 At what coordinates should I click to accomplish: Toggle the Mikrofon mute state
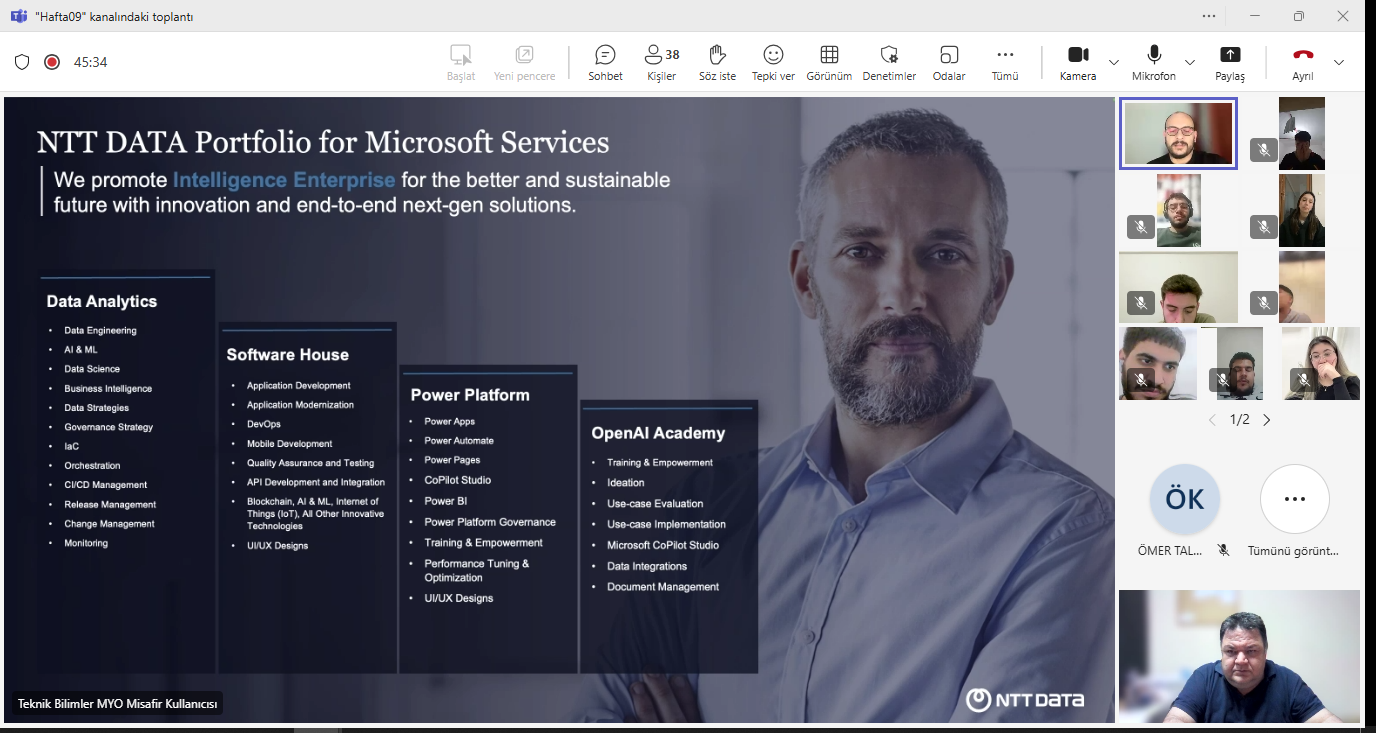(x=1154, y=62)
